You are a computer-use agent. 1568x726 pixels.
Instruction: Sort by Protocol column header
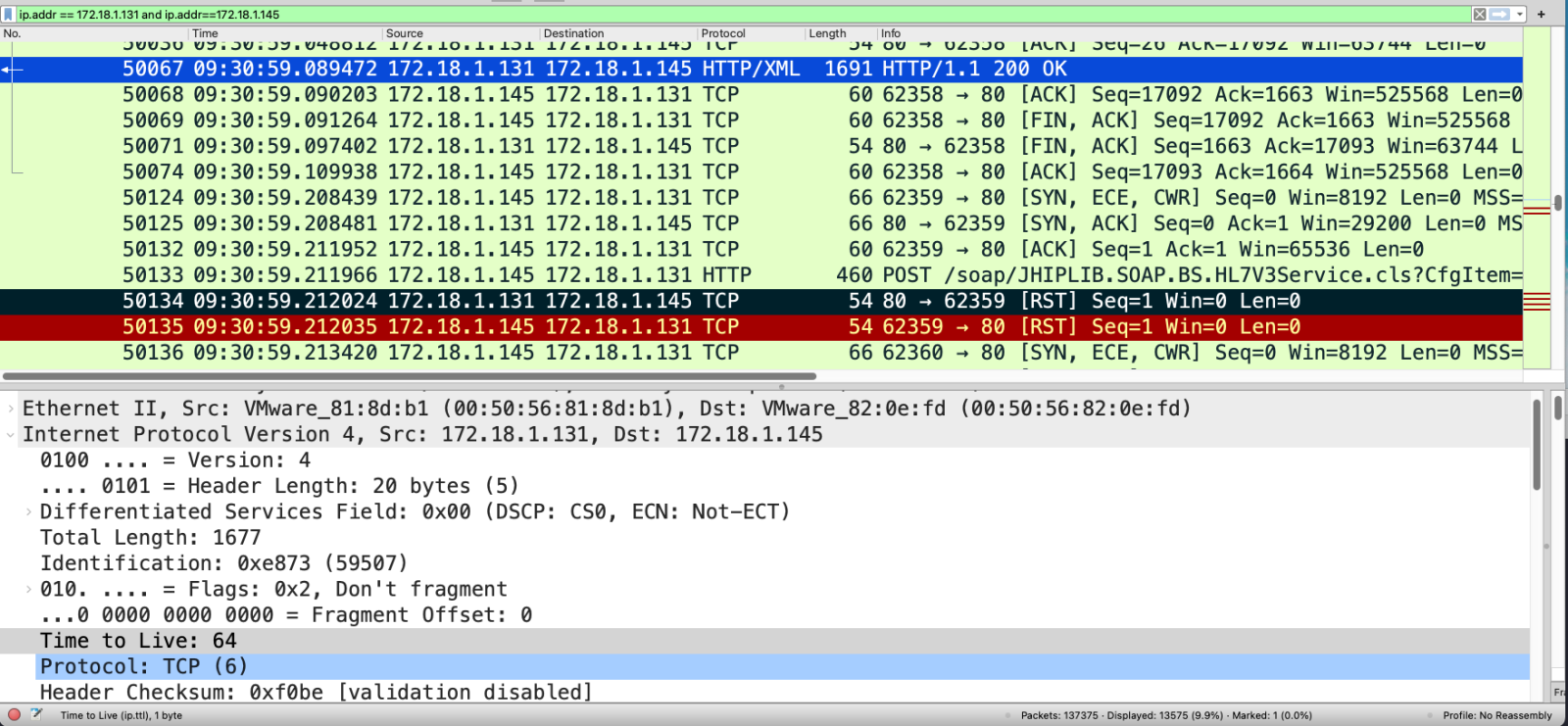click(723, 33)
